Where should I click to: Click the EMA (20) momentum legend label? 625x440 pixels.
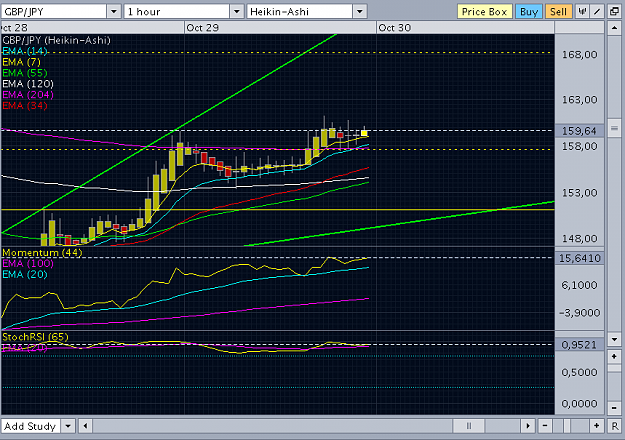coord(25,274)
